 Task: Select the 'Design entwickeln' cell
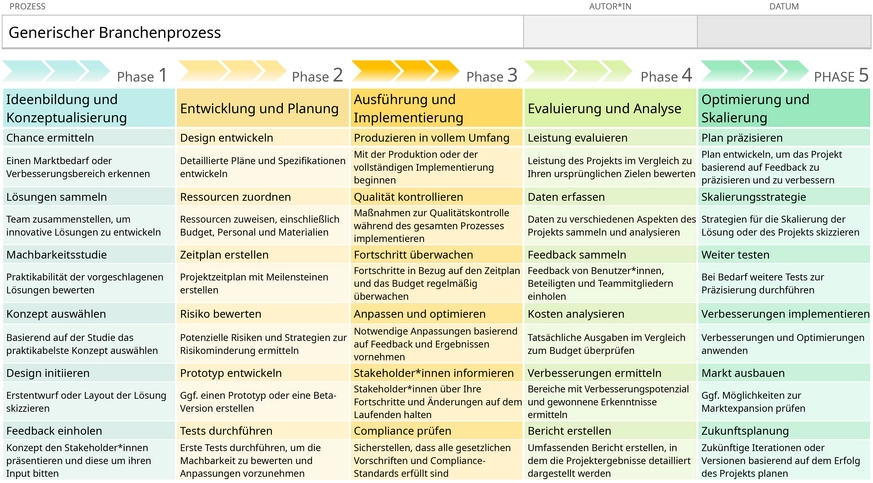click(263, 137)
